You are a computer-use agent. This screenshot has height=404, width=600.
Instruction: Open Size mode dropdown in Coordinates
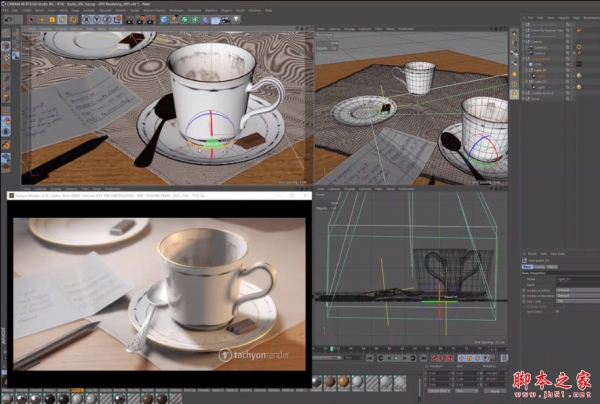[466, 391]
